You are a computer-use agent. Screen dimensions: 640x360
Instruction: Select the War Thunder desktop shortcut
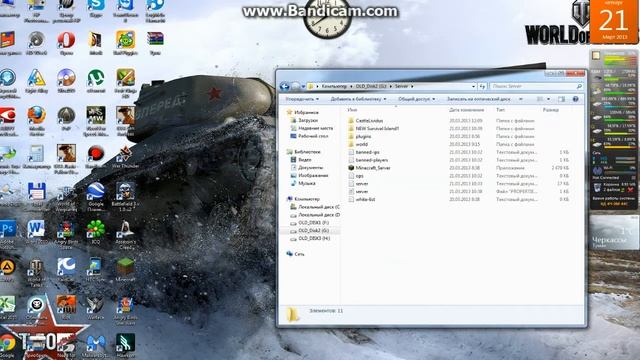click(125, 158)
